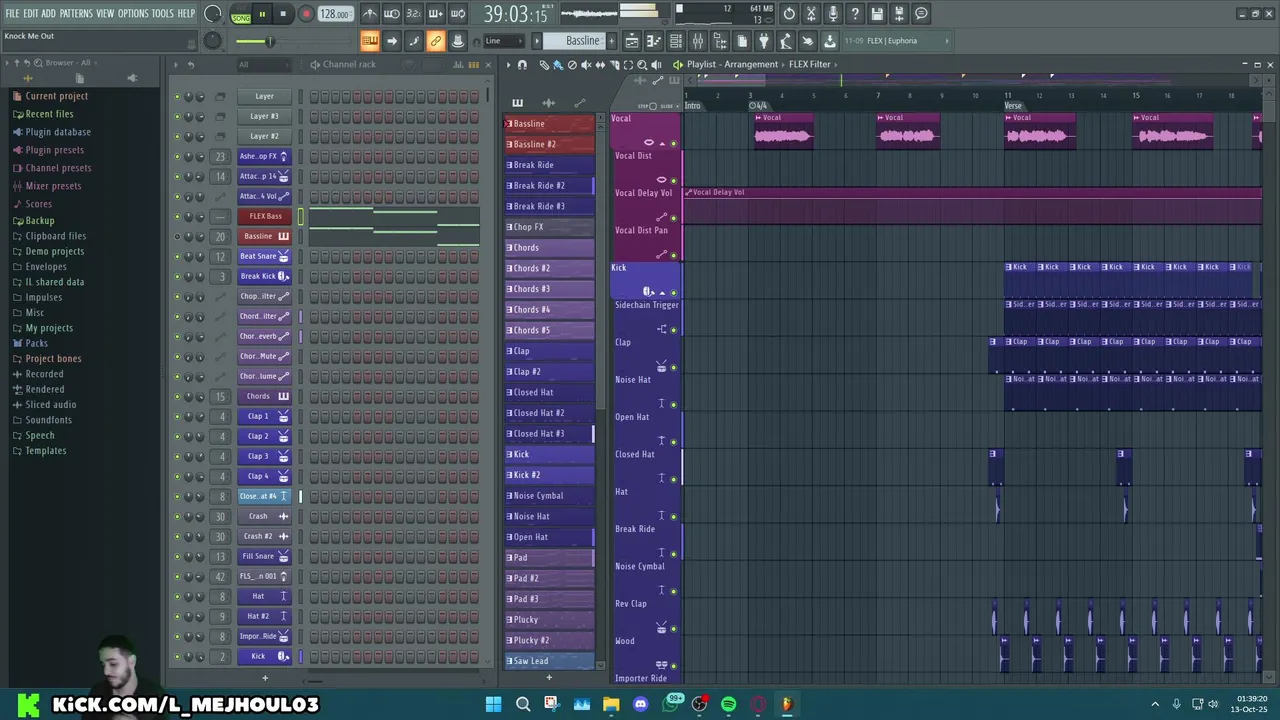Image resolution: width=1280 pixels, height=720 pixels.
Task: Click the link/multilink controllers icon
Action: pyautogui.click(x=435, y=41)
